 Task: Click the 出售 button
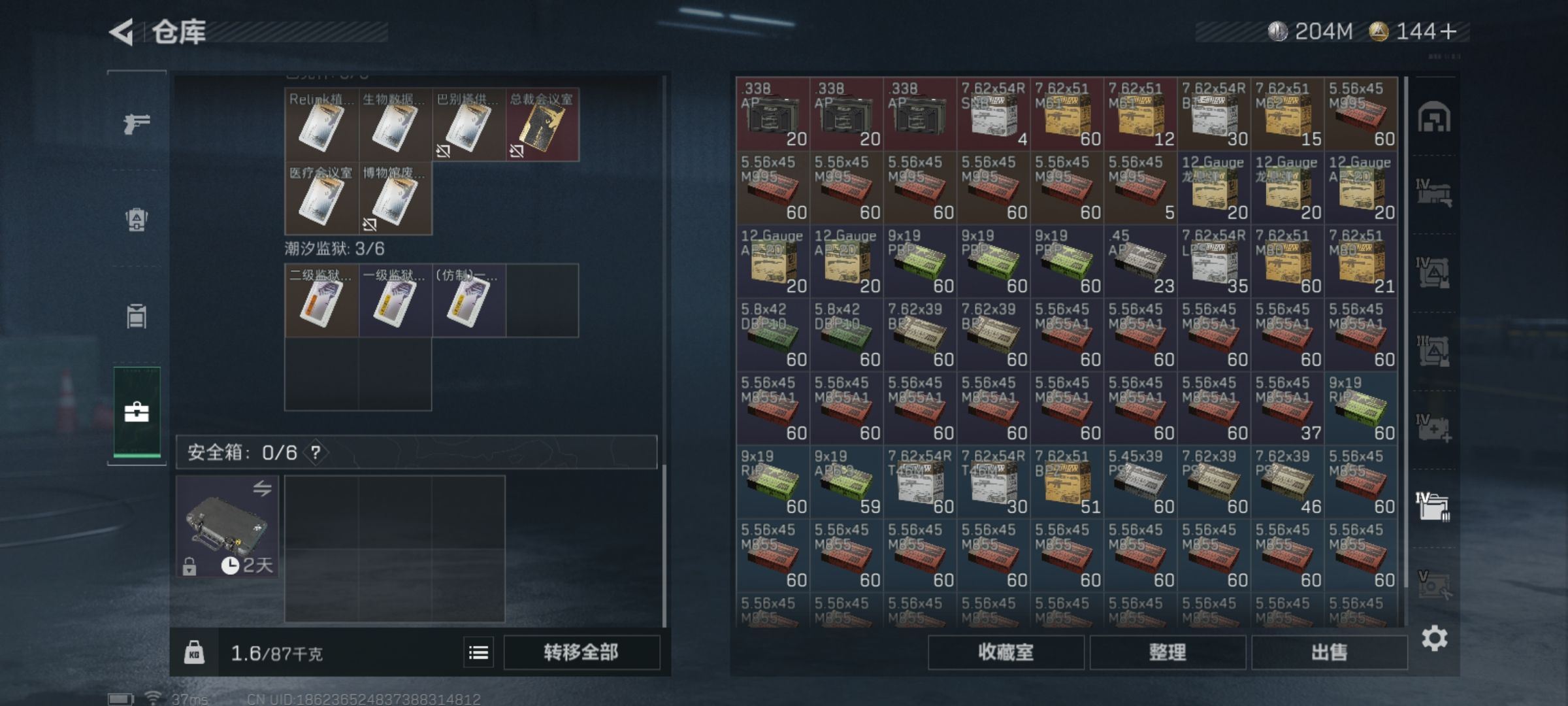[x=1330, y=652]
